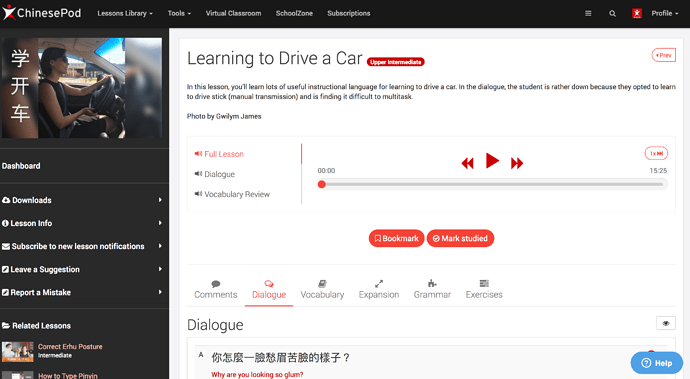
Task: Open the How to Type Pinyin lesson
Action: click(x=68, y=375)
